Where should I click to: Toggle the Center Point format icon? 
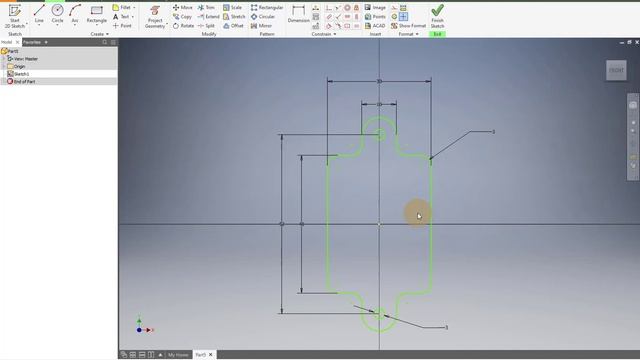(394, 17)
